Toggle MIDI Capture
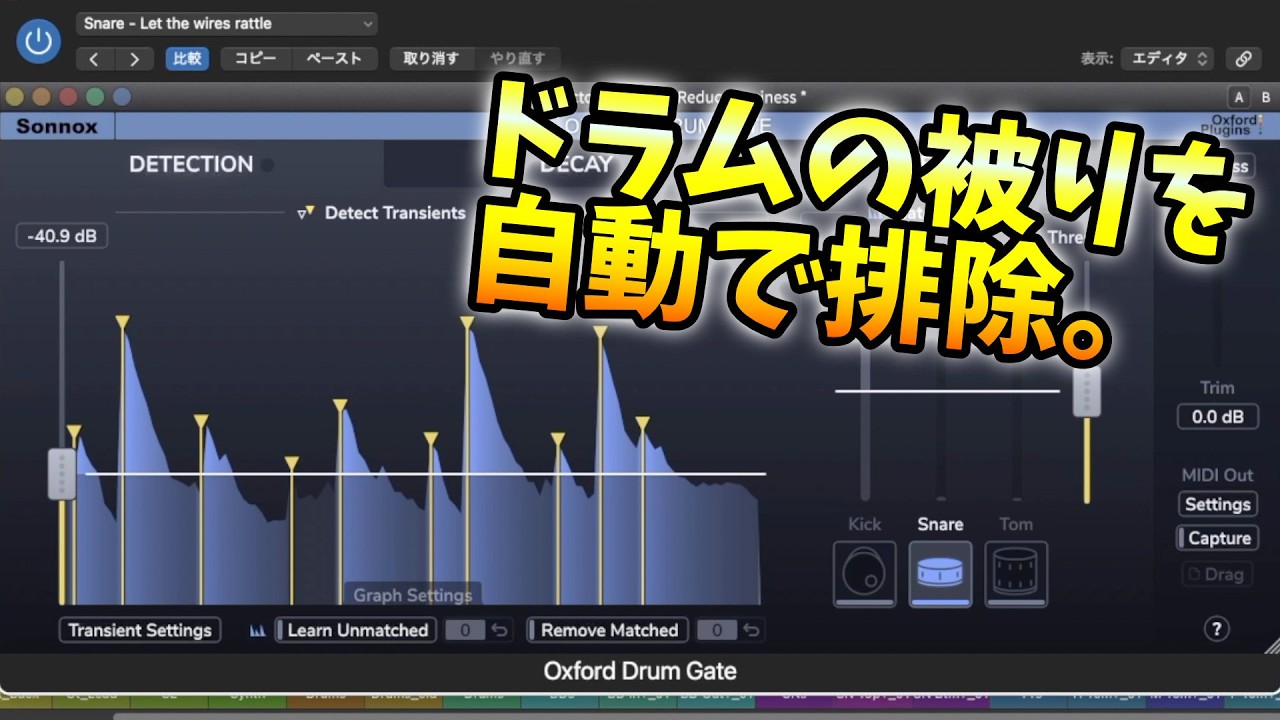Viewport: 1280px width, 720px height. (x=1216, y=538)
